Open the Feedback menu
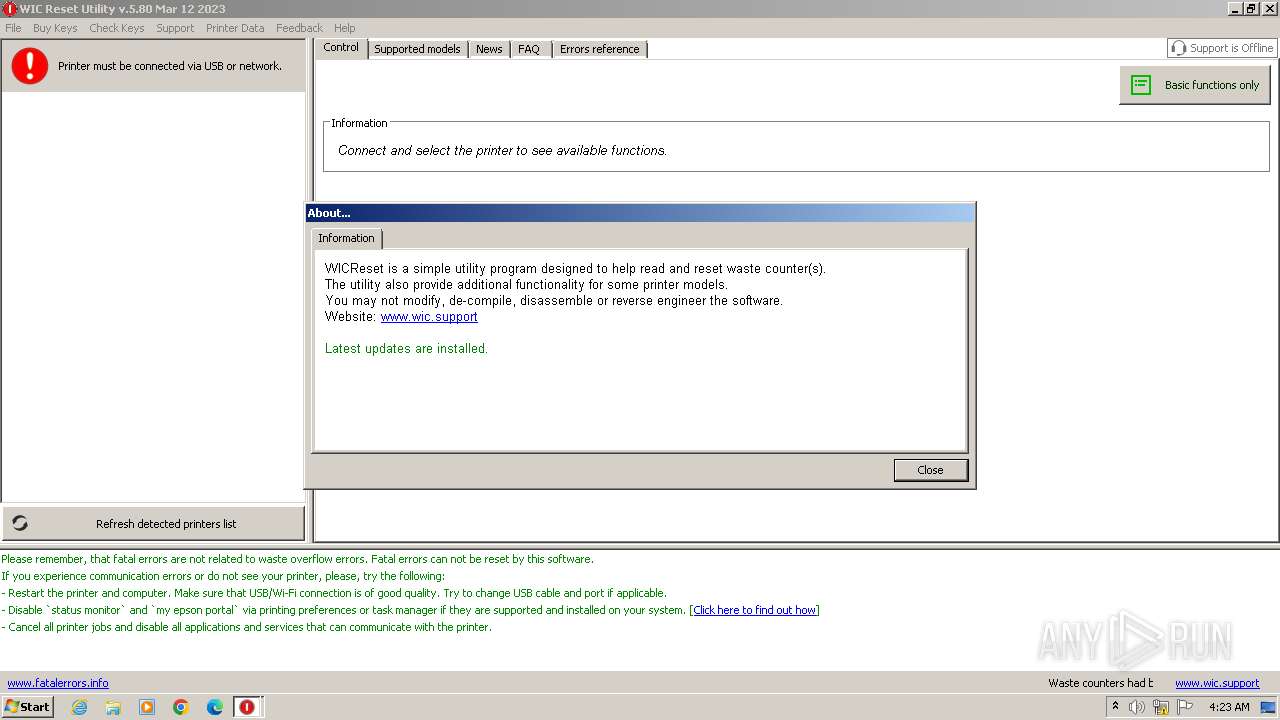Image resolution: width=1280 pixels, height=720 pixels. coord(299,28)
